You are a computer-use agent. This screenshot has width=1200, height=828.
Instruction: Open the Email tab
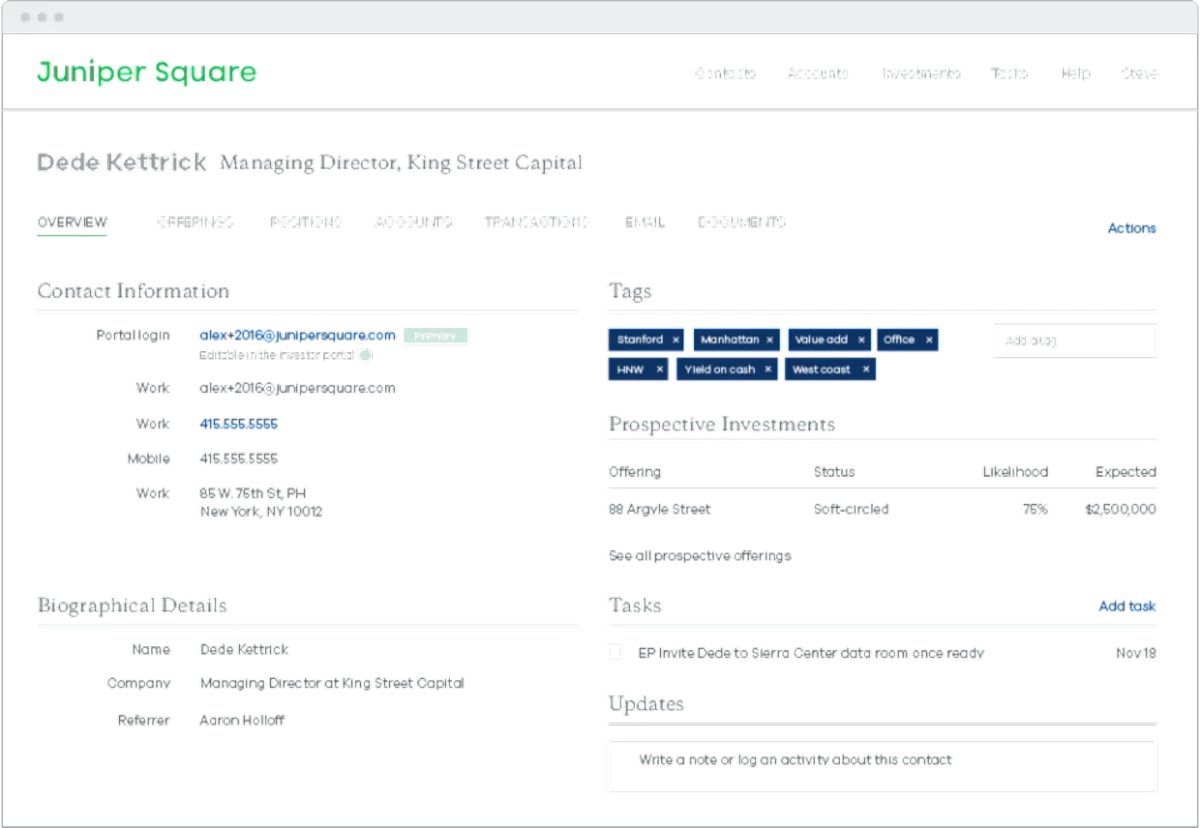645,222
